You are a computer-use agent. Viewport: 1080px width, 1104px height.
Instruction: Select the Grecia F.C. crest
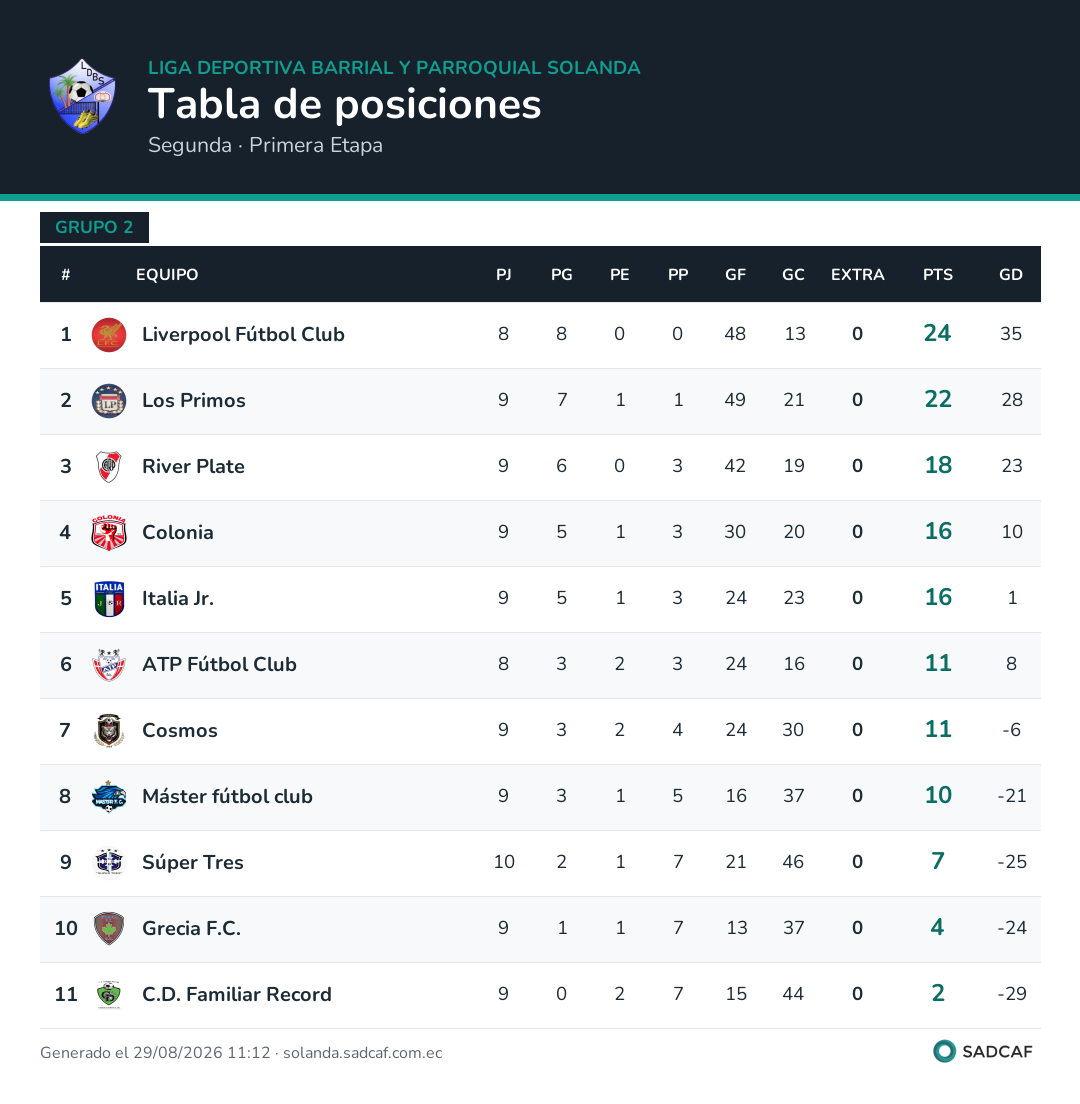coord(109,928)
